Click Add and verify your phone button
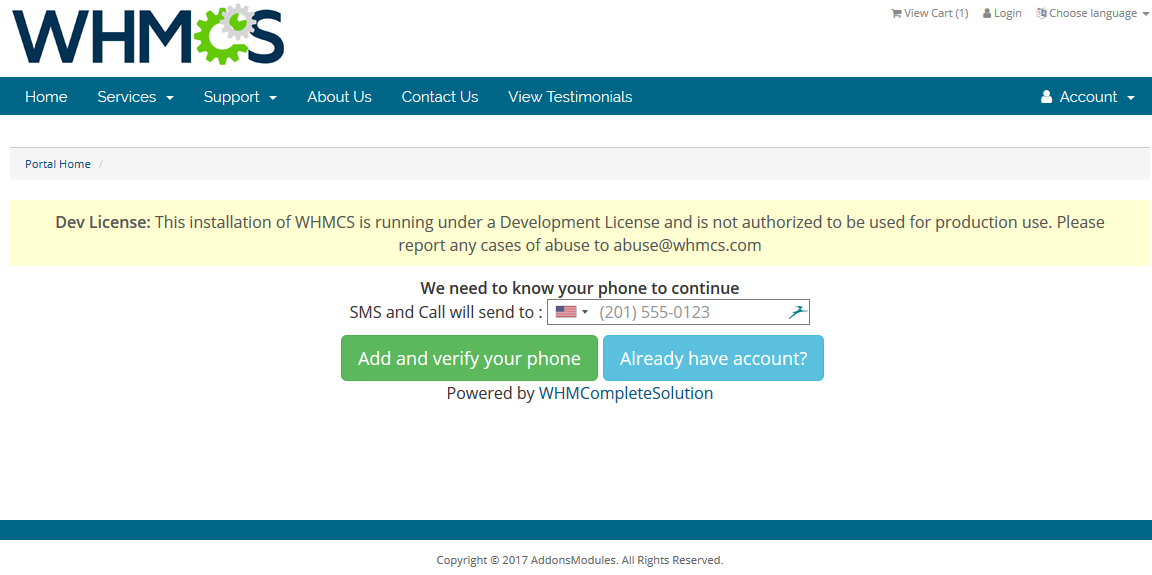The height and width of the screenshot is (575, 1152). 469,358
